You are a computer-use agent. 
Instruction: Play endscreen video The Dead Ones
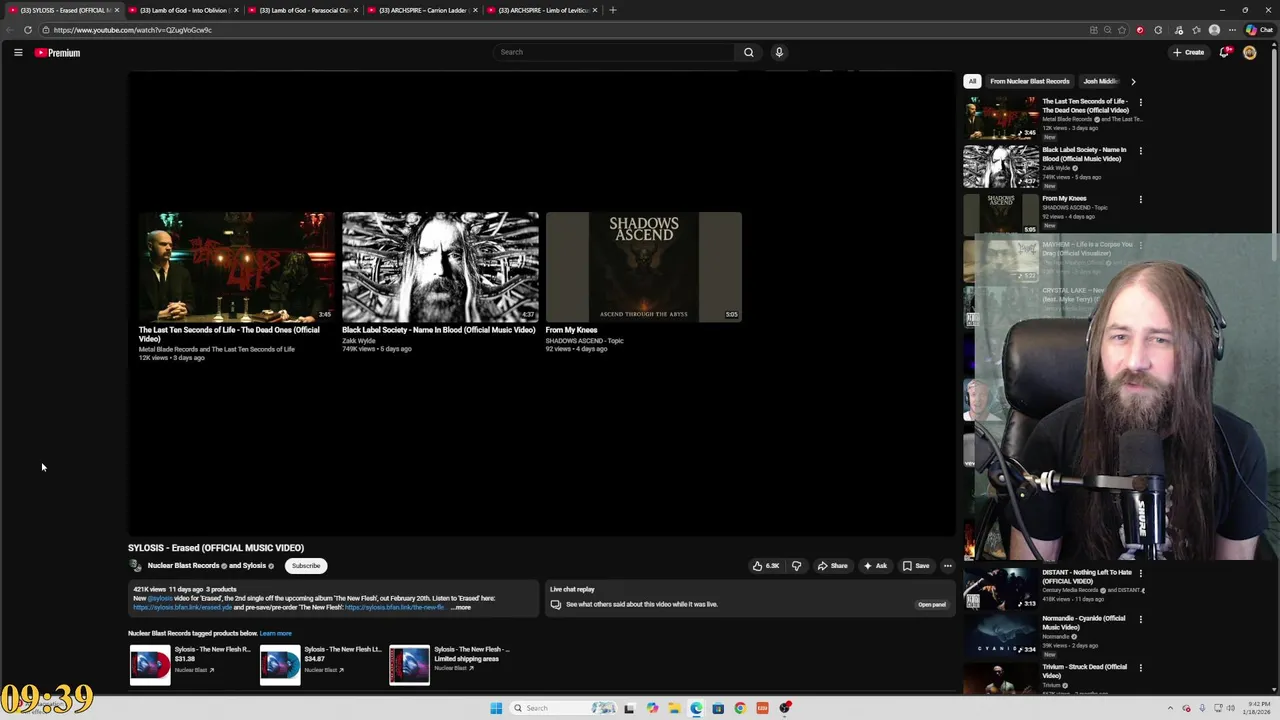(236, 267)
